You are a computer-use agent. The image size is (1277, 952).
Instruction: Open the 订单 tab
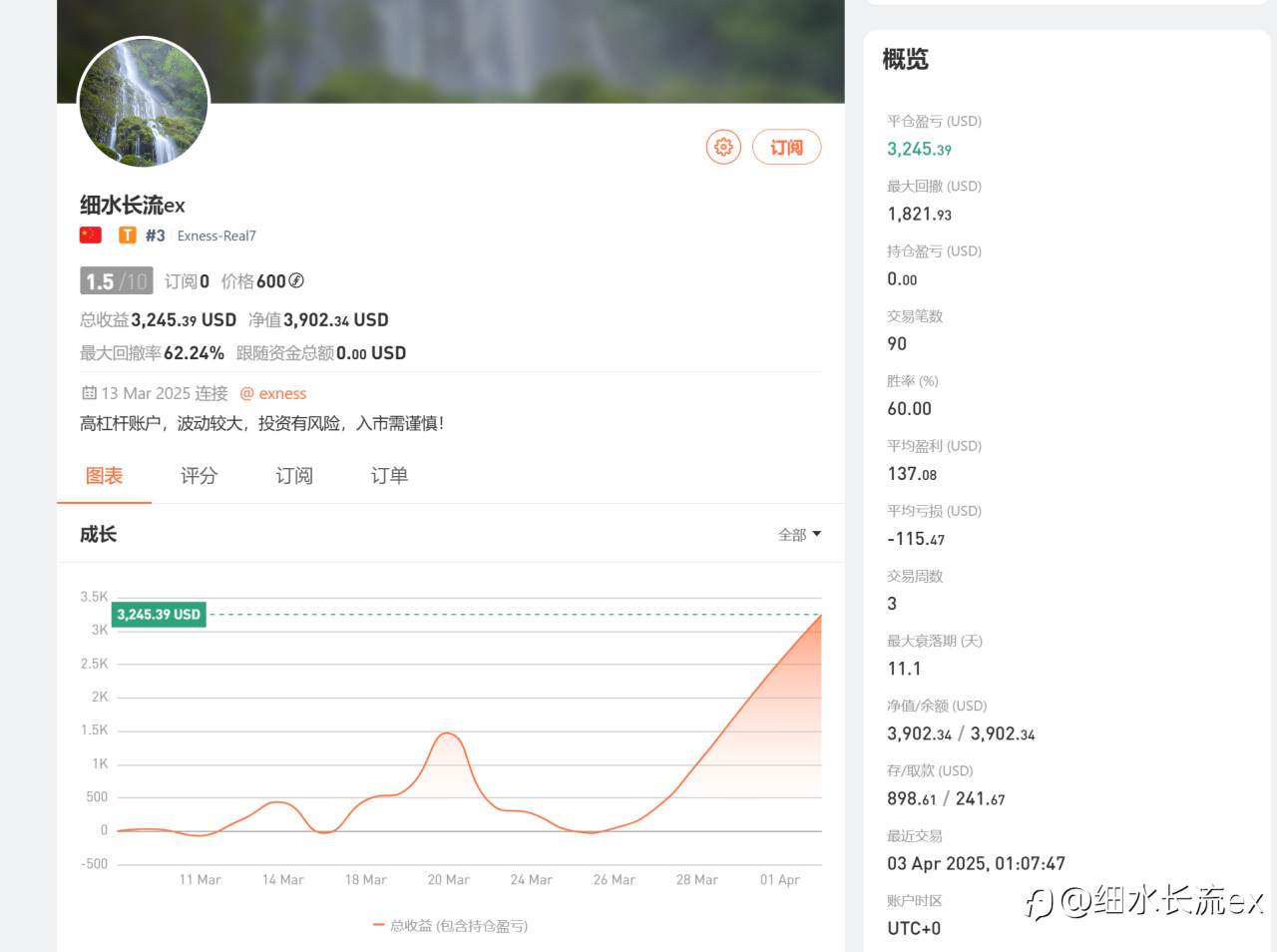coord(389,476)
